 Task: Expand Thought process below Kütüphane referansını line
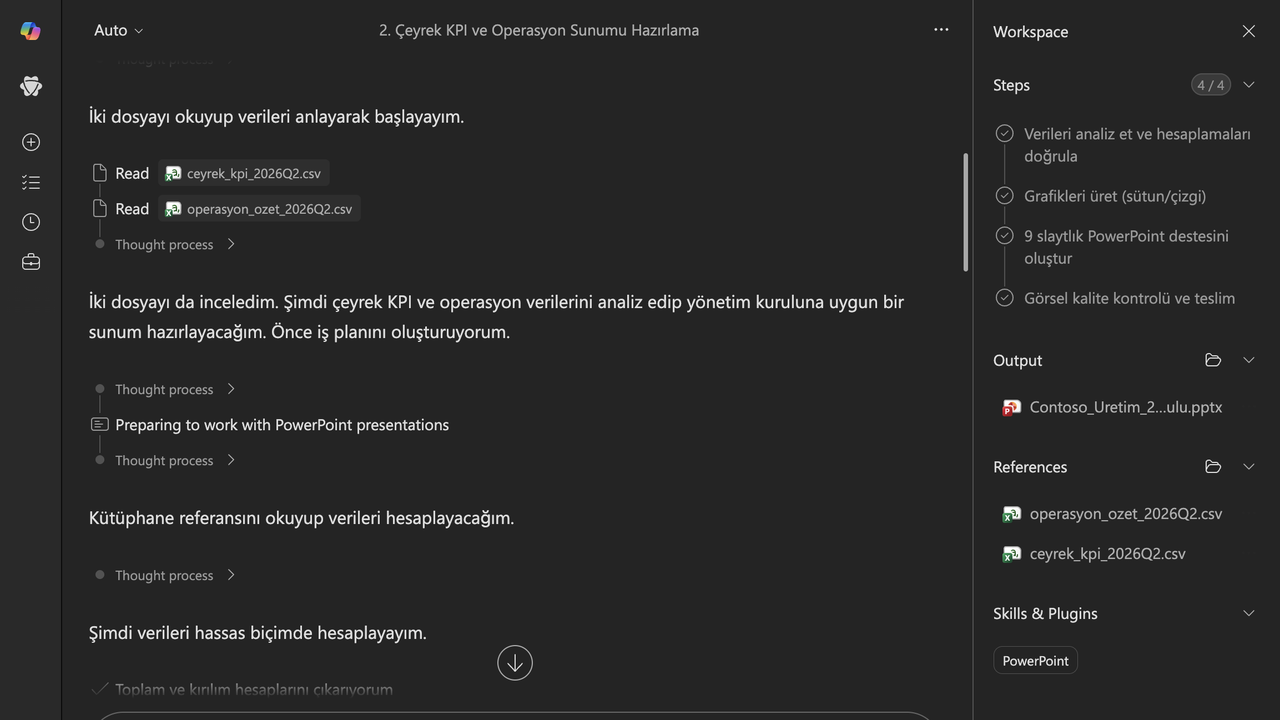175,575
